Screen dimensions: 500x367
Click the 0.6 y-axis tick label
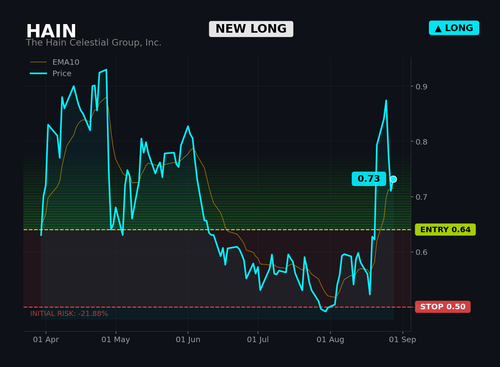tap(421, 252)
